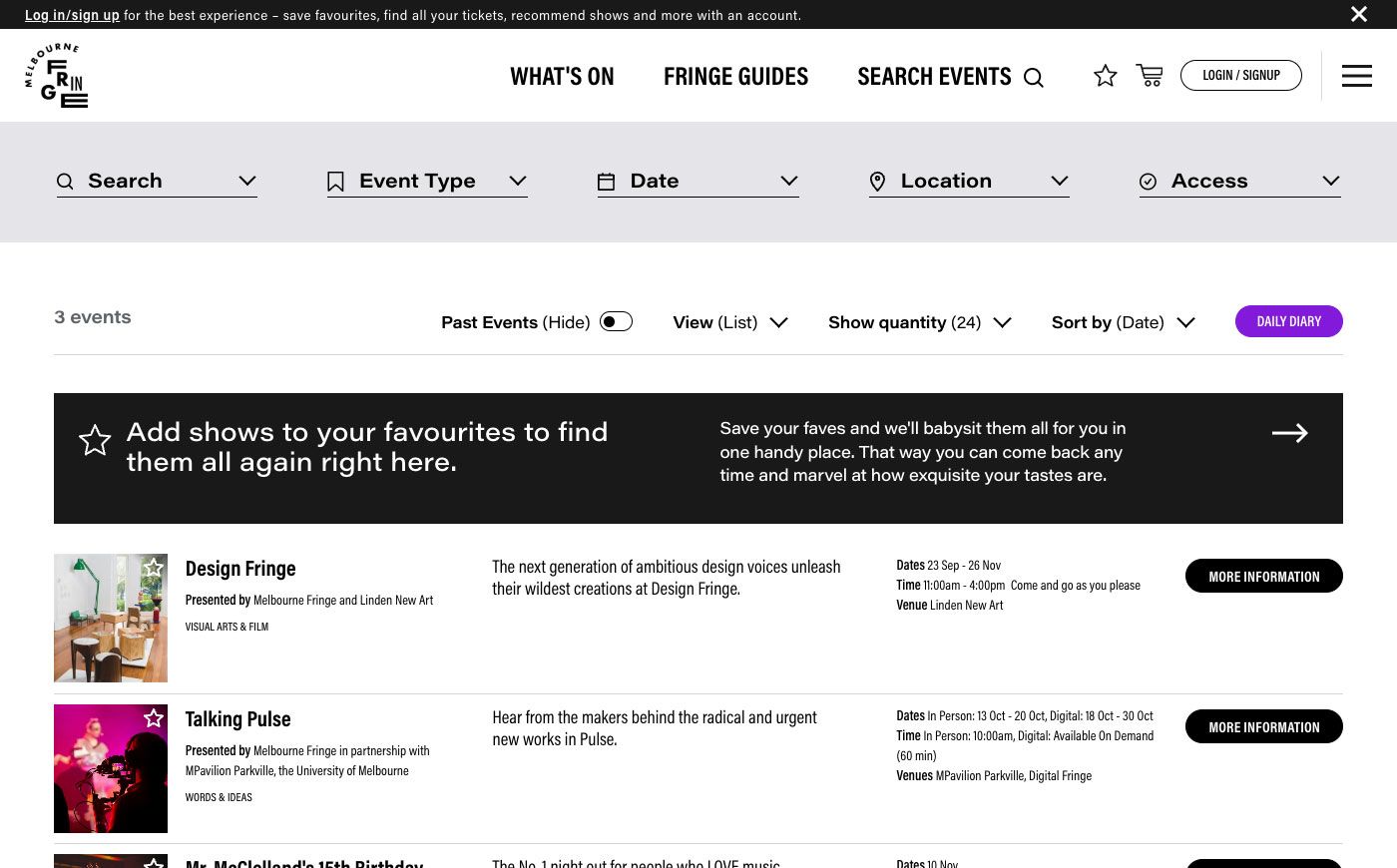The height and width of the screenshot is (868, 1397).
Task: Open the Fringe Guides menu
Action: click(735, 76)
